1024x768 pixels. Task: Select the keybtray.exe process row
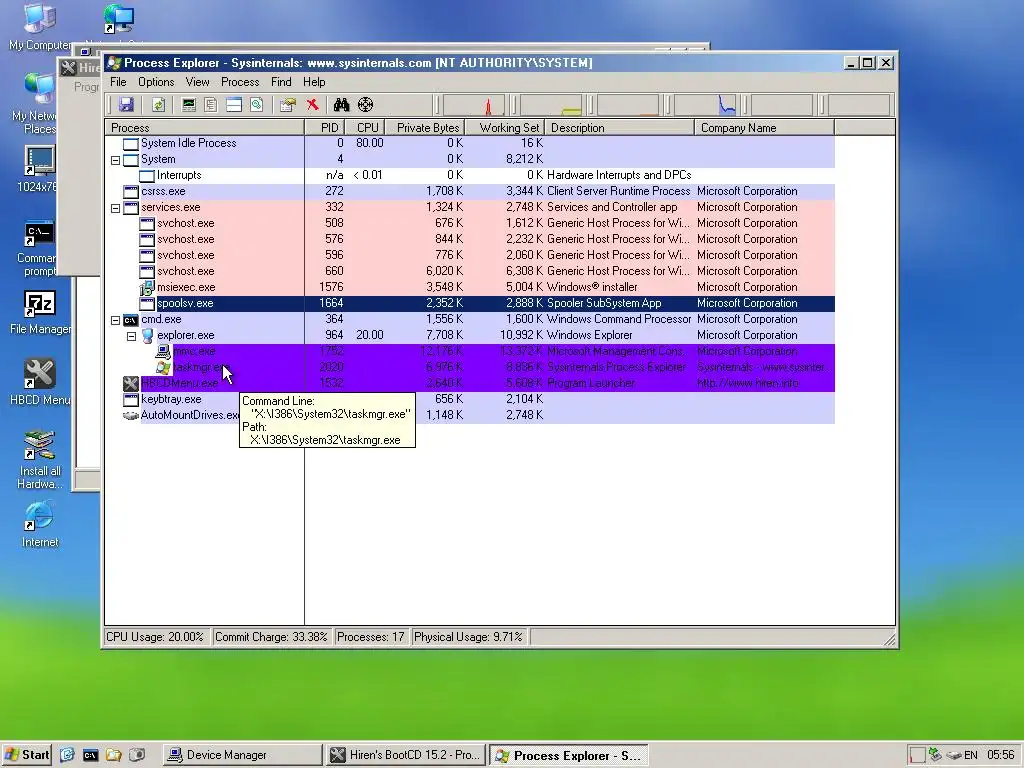(470, 399)
